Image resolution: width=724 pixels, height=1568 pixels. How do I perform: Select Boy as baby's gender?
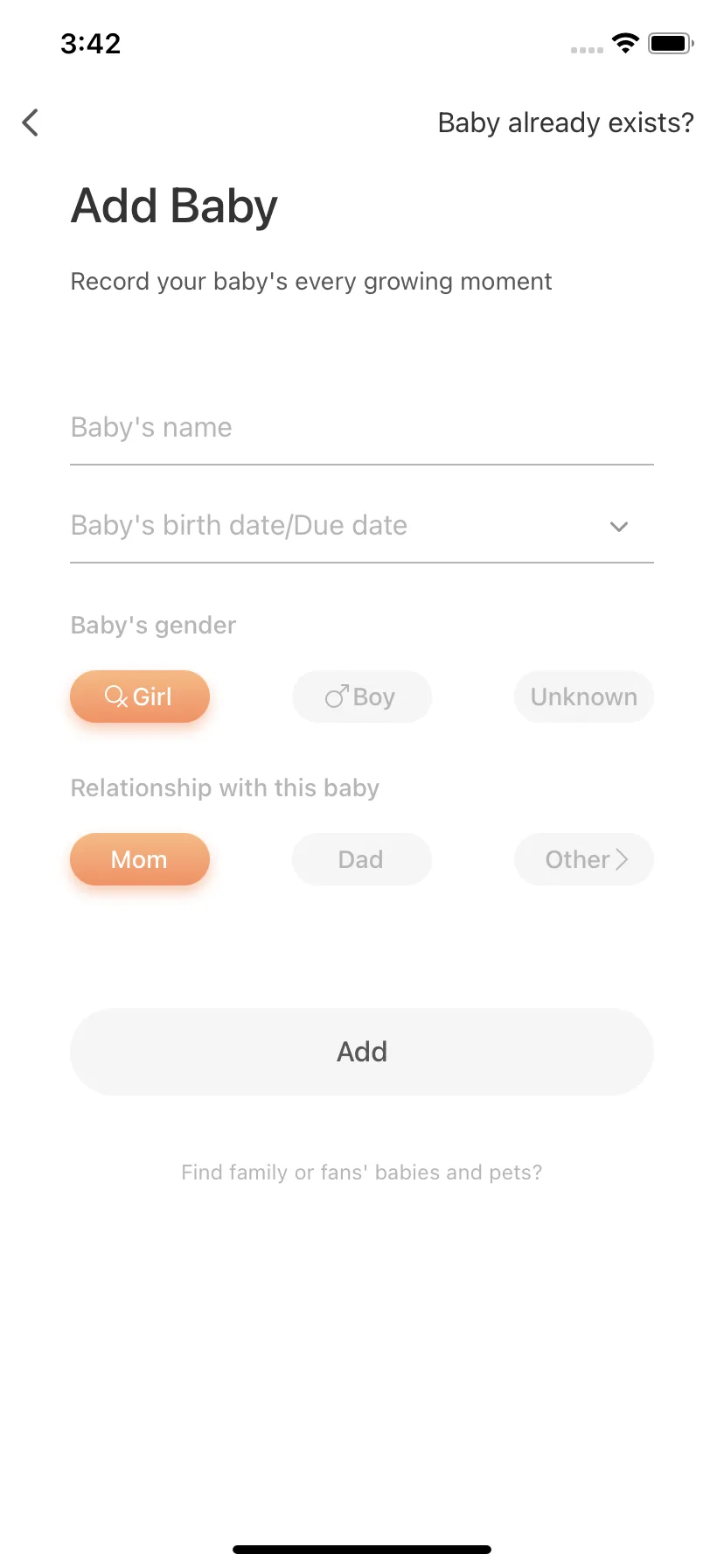pos(362,696)
